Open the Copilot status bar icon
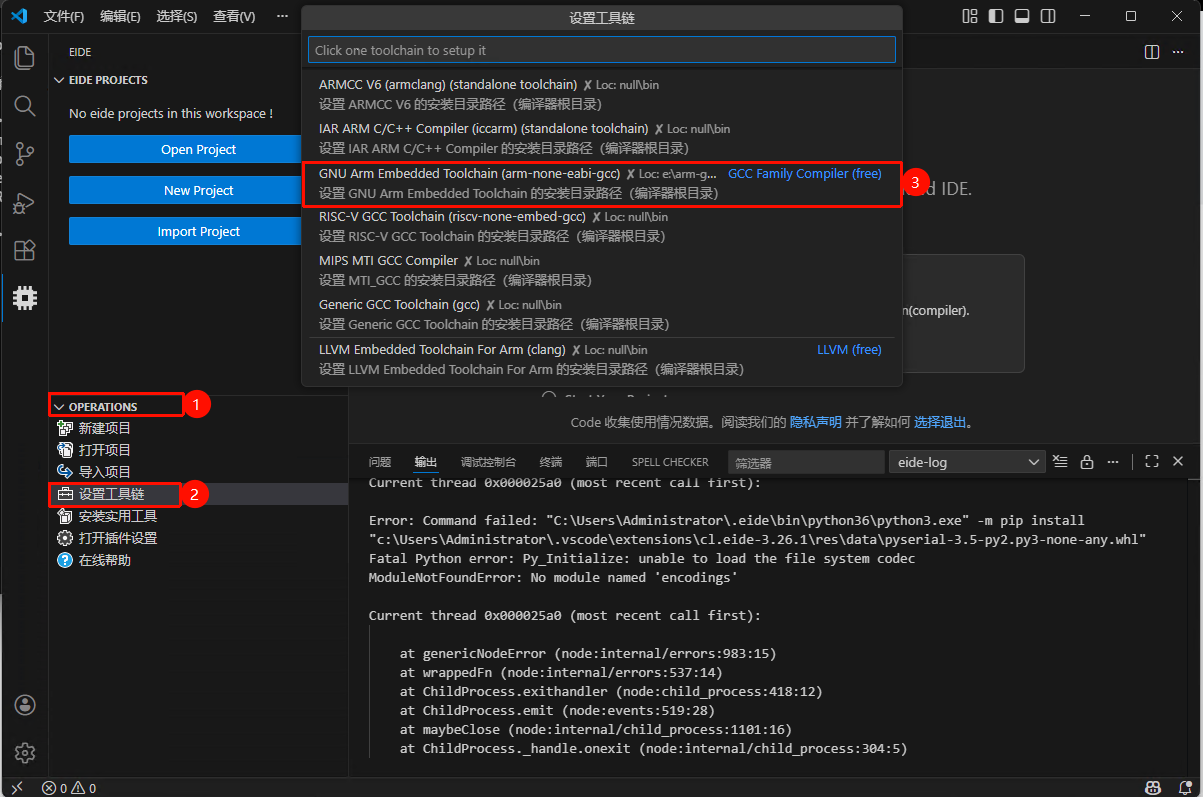 pos(1152,788)
